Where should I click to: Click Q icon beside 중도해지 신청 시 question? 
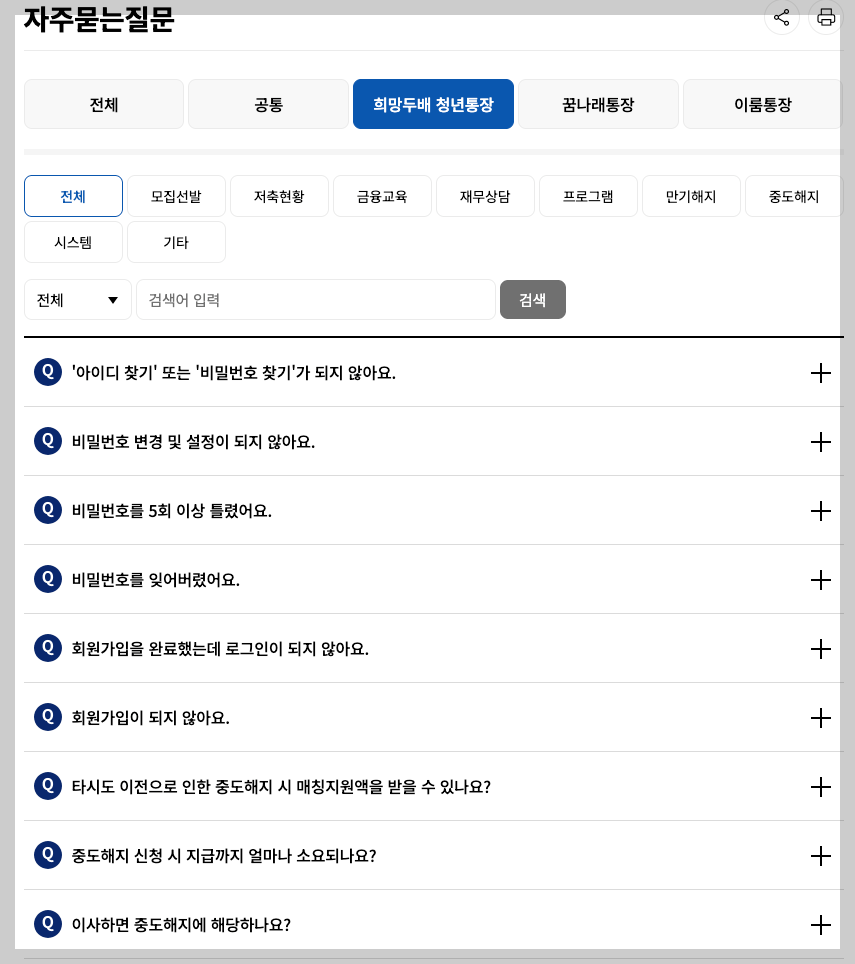48,855
